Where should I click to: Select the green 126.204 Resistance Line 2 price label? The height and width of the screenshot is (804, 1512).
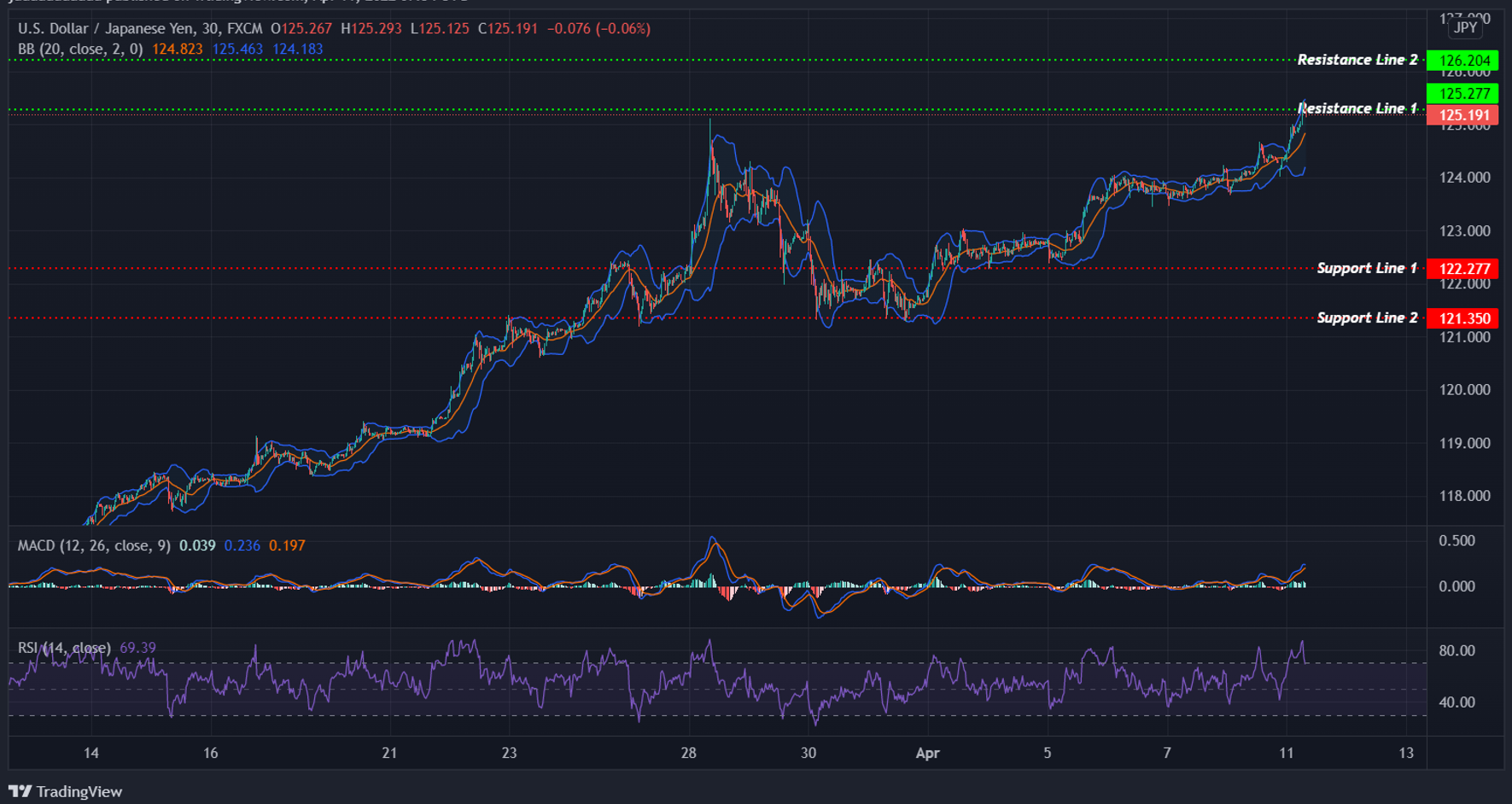pyautogui.click(x=1461, y=61)
